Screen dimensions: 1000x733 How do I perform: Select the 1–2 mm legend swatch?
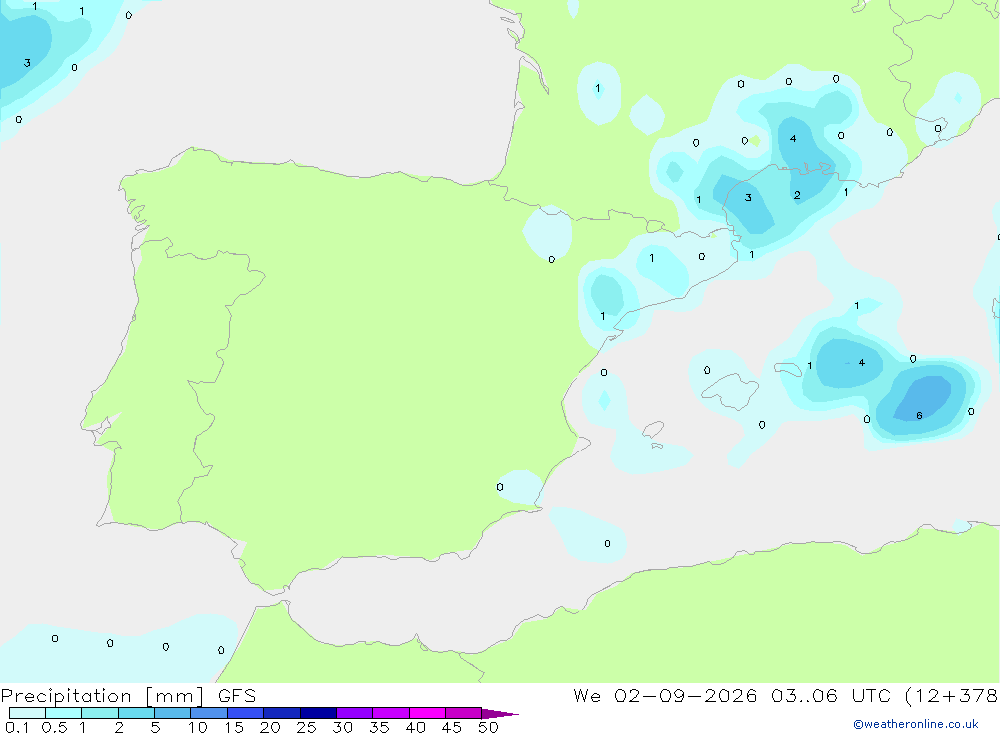pos(100,713)
